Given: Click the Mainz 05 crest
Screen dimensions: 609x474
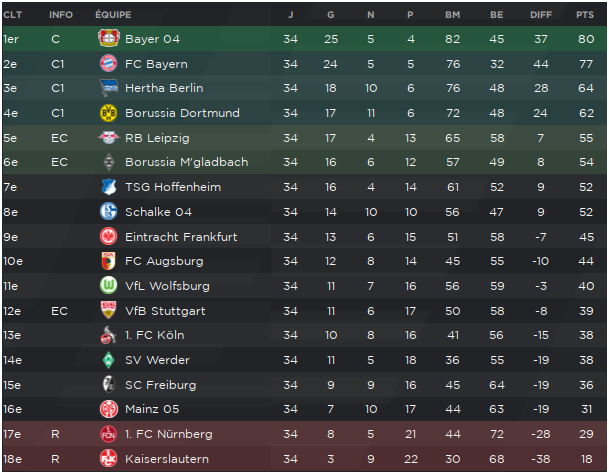Looking at the screenshot, I should coord(108,409).
